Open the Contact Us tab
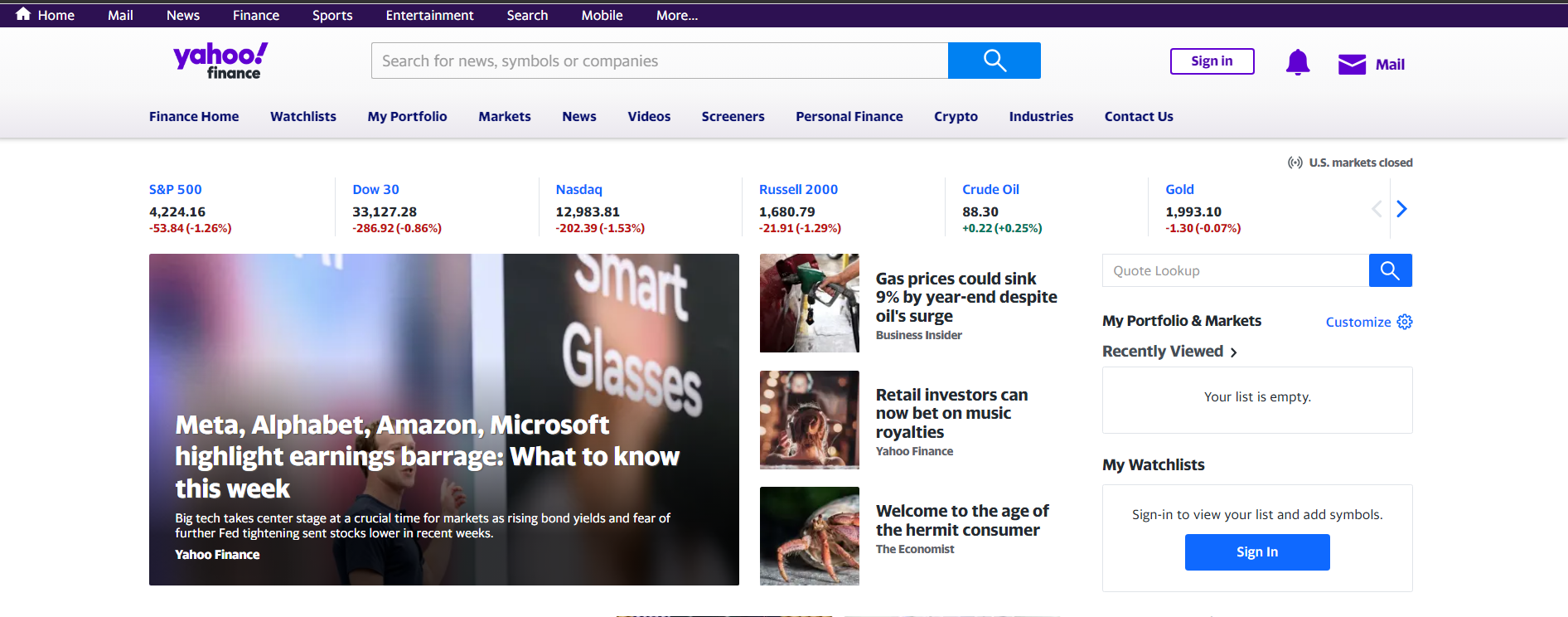 (1139, 116)
